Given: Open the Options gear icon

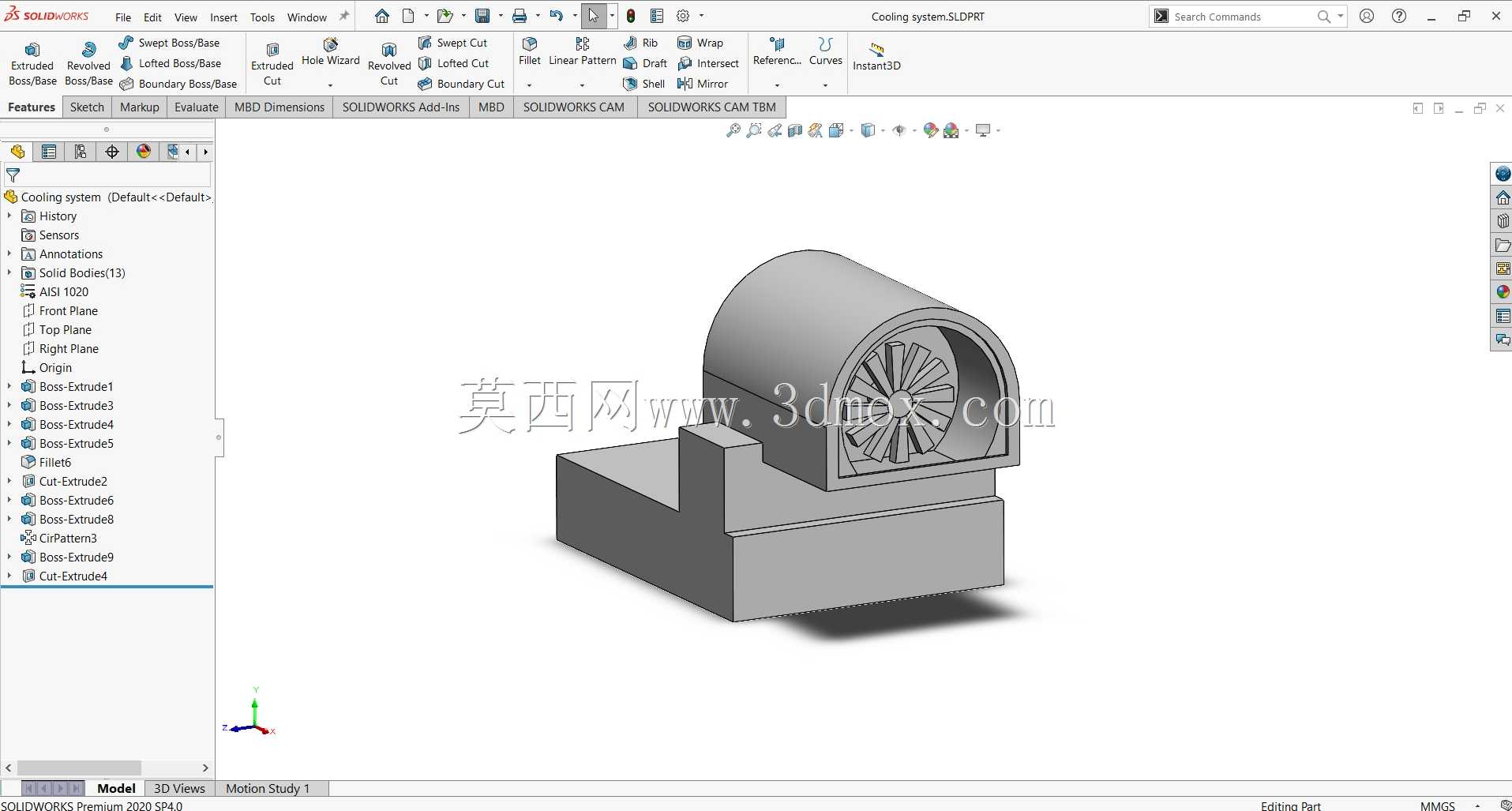Looking at the screenshot, I should click(683, 16).
